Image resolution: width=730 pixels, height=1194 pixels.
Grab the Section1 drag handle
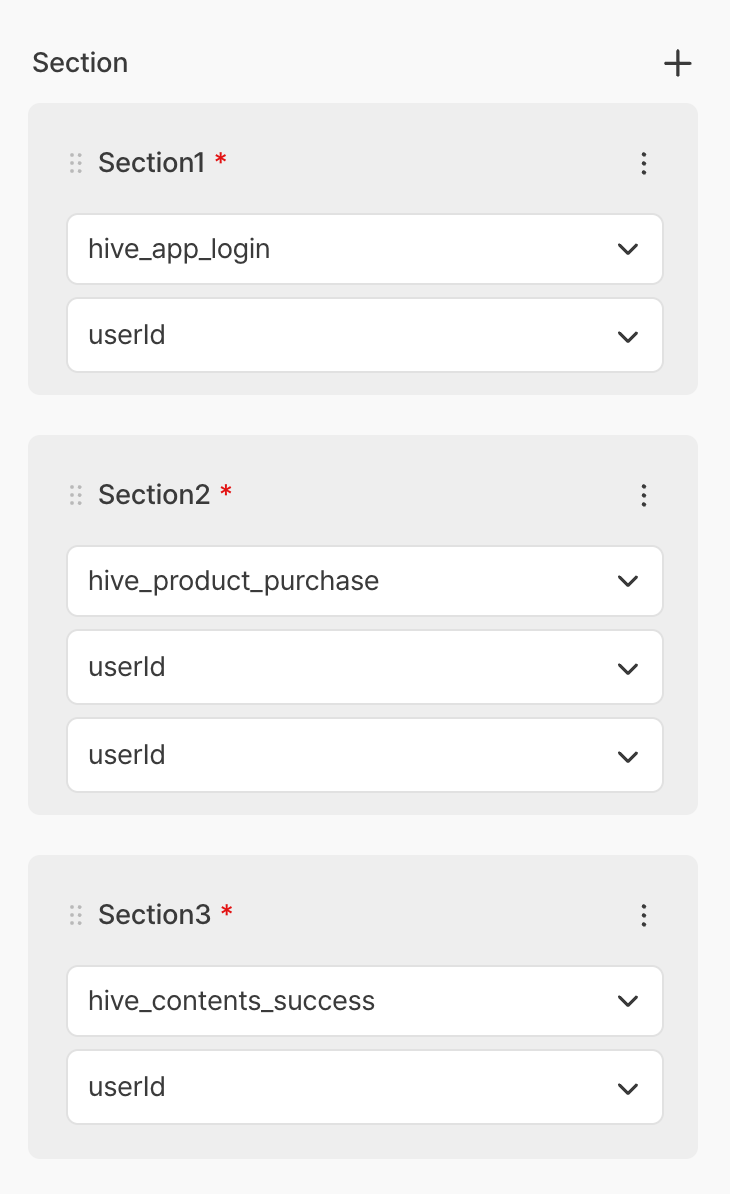pyautogui.click(x=76, y=163)
